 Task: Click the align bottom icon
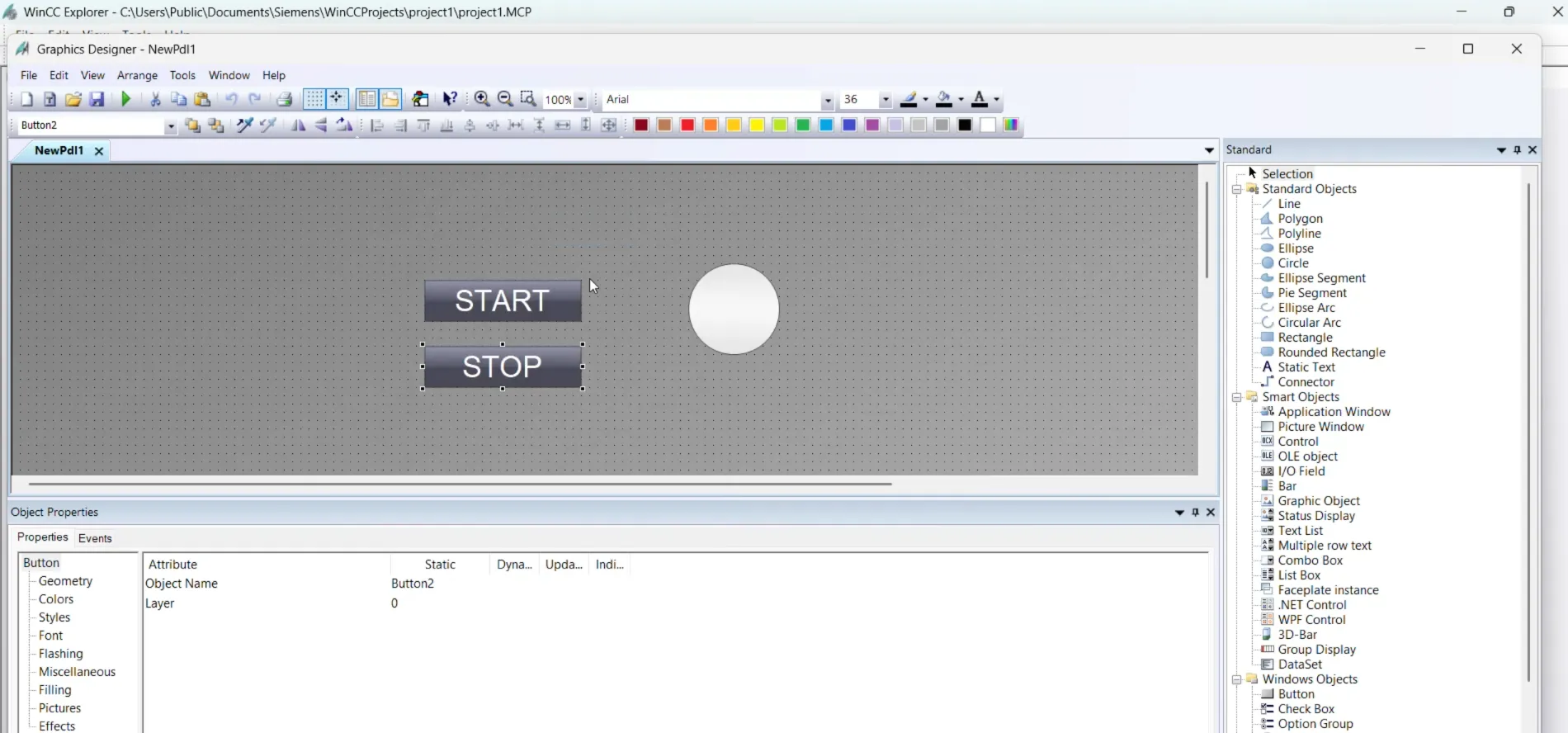[446, 125]
